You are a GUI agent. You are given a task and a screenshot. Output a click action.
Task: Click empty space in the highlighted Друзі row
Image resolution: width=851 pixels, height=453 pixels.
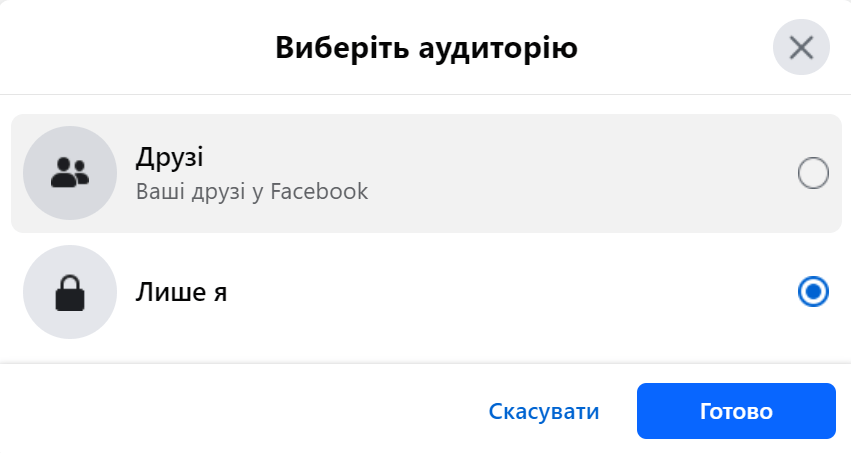tap(560, 174)
